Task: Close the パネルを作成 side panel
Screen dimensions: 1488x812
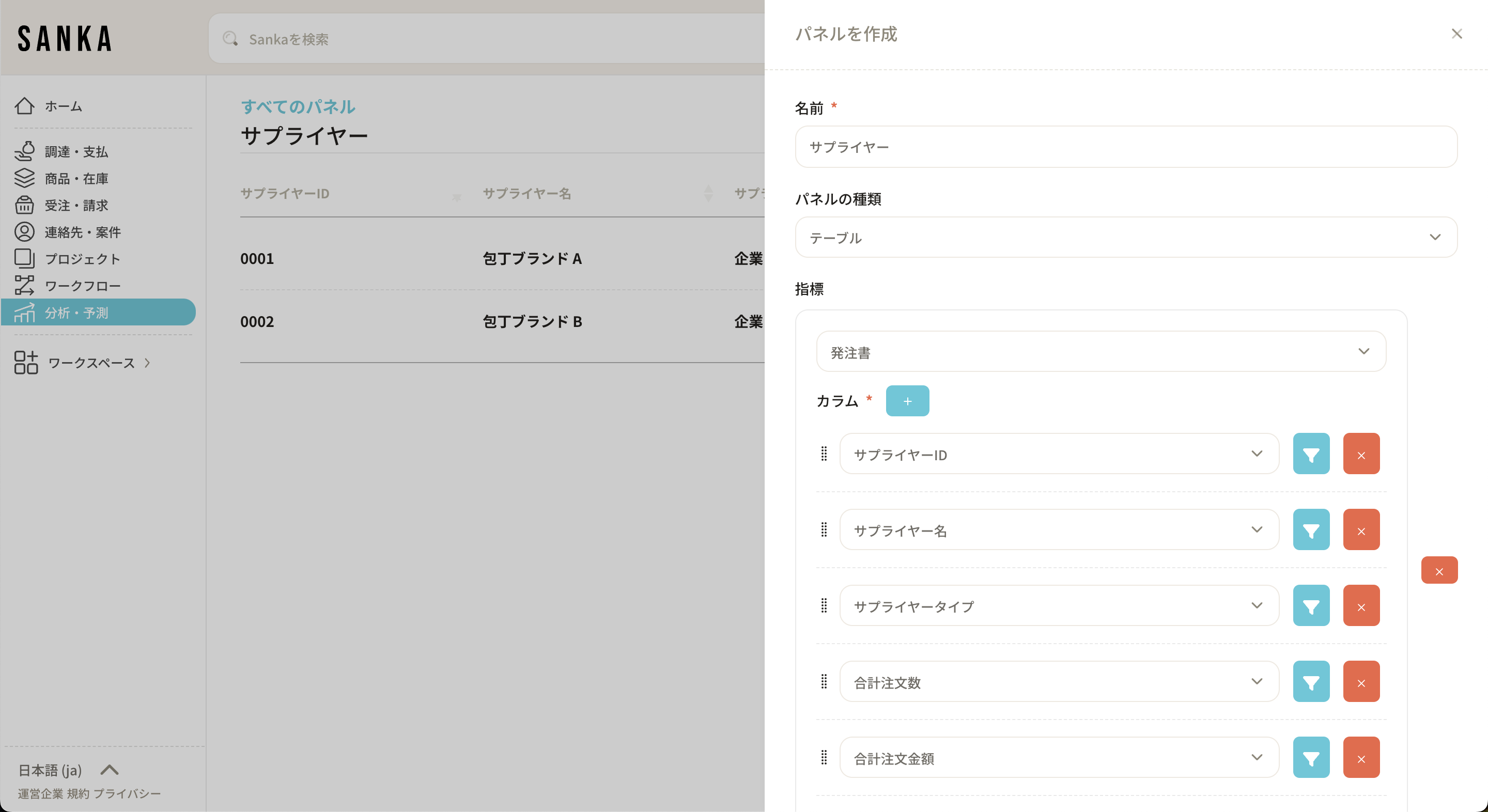Action: pyautogui.click(x=1456, y=34)
